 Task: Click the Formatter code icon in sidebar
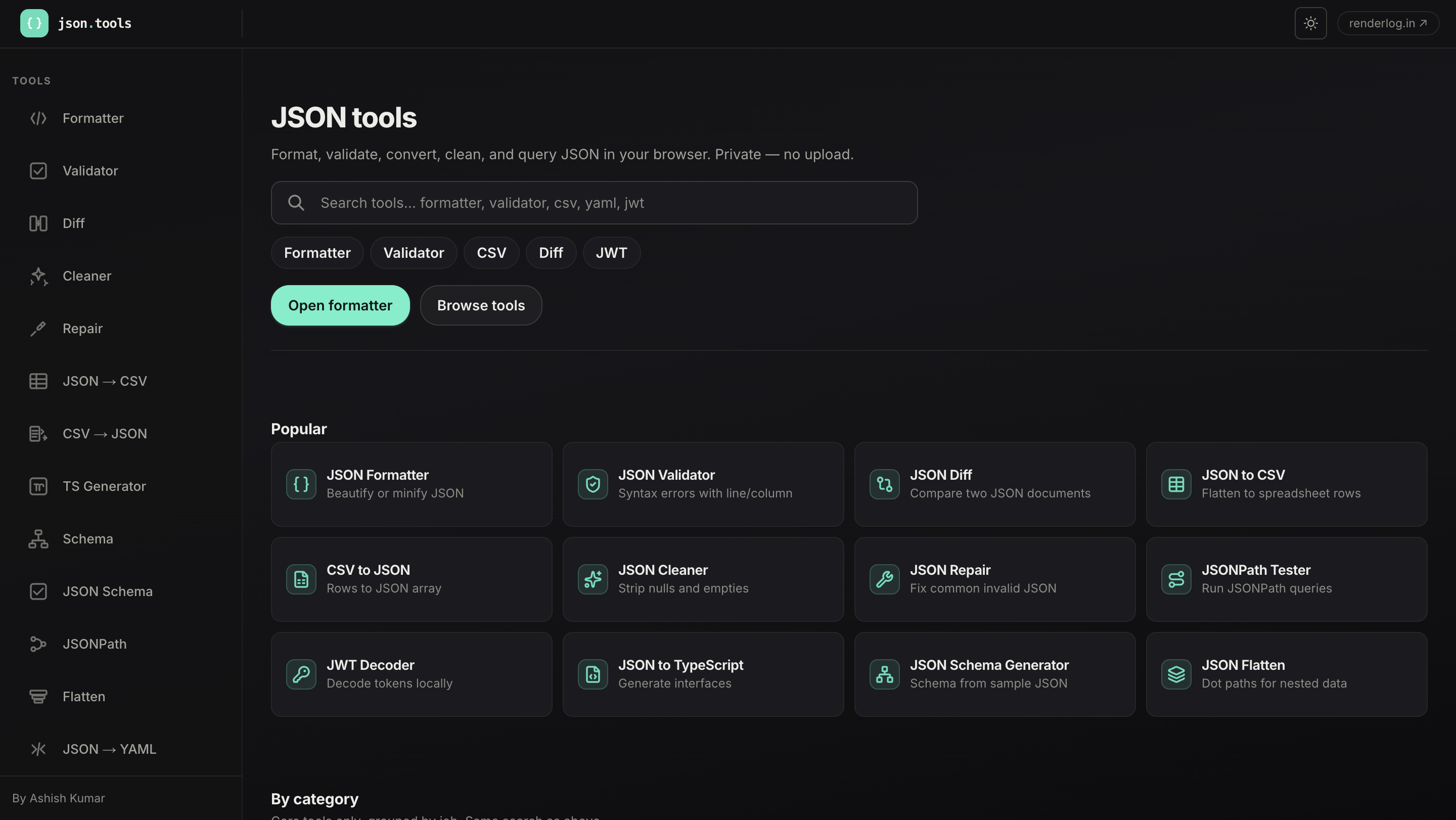tap(38, 118)
